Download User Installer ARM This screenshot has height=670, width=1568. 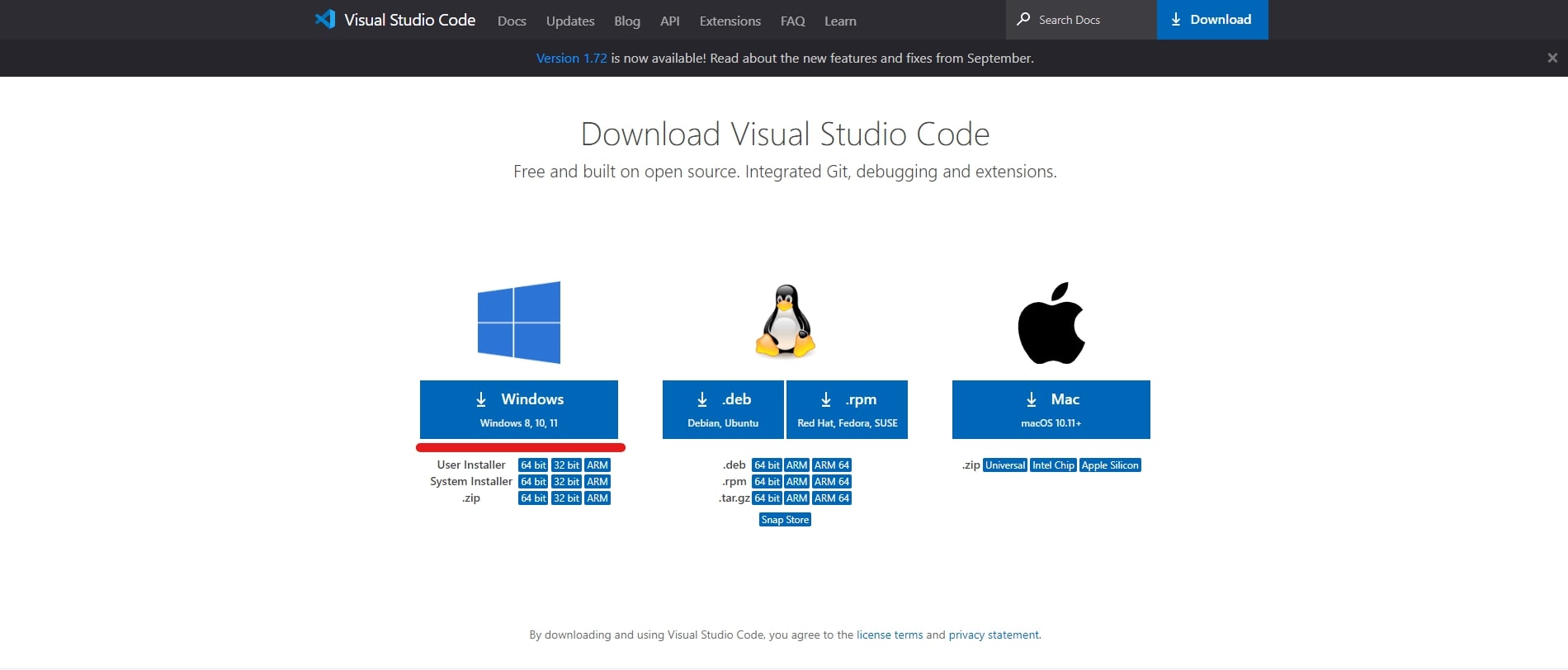coord(597,465)
